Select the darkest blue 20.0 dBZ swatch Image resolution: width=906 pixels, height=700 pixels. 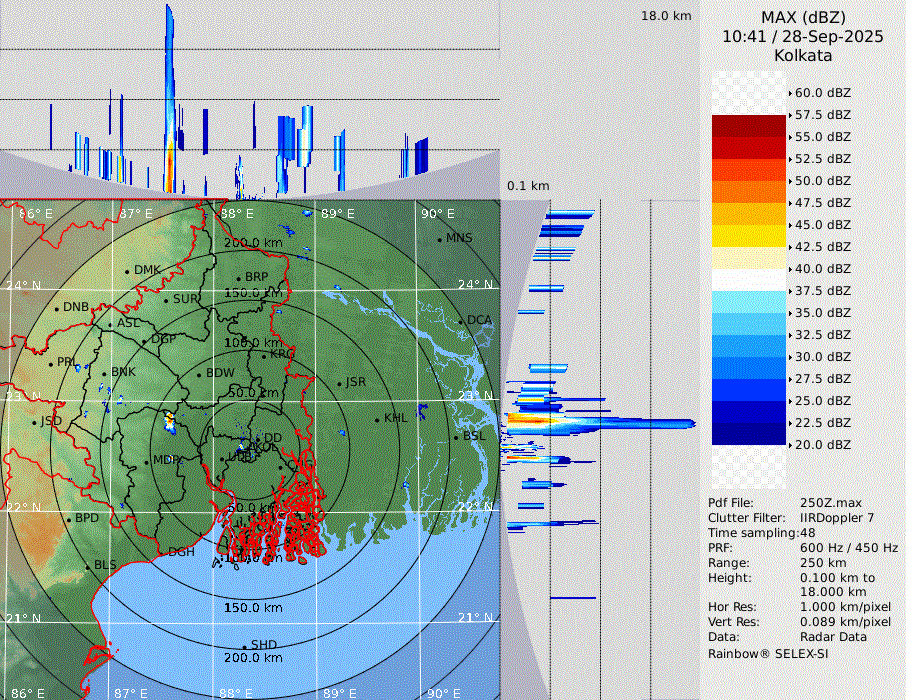point(748,434)
